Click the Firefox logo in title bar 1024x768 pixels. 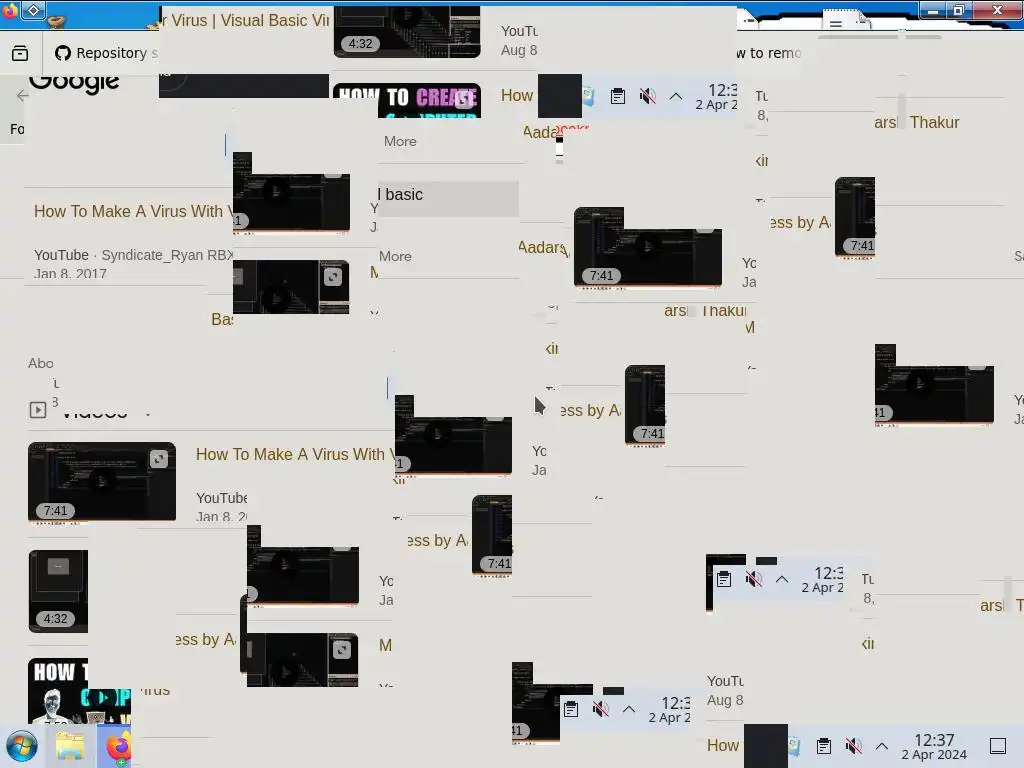tap(9, 10)
